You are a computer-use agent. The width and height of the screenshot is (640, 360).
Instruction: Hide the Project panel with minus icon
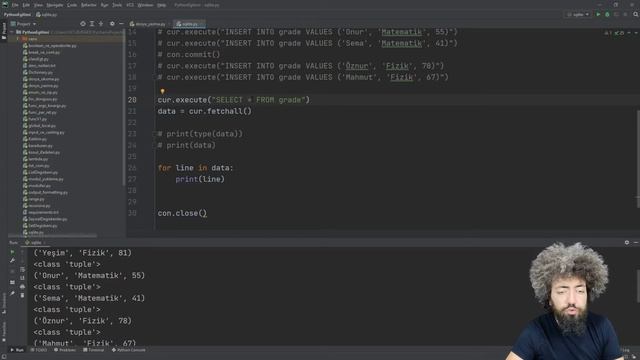click(x=121, y=24)
